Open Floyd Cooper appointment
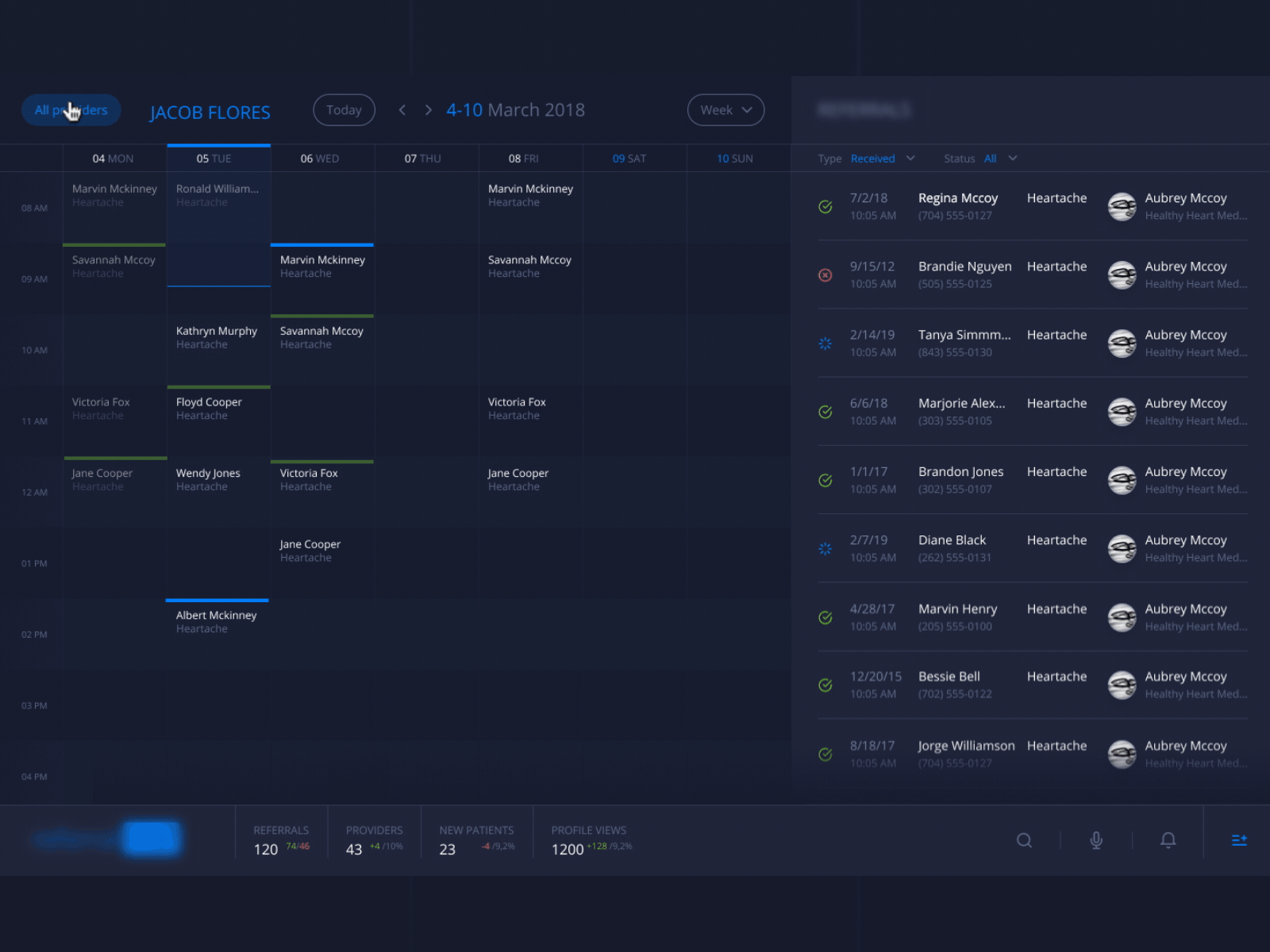 [x=218, y=421]
